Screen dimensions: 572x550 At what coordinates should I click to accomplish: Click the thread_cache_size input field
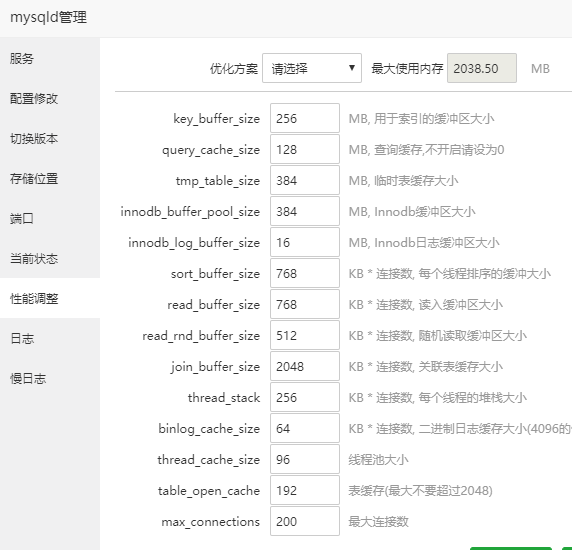tap(305, 459)
